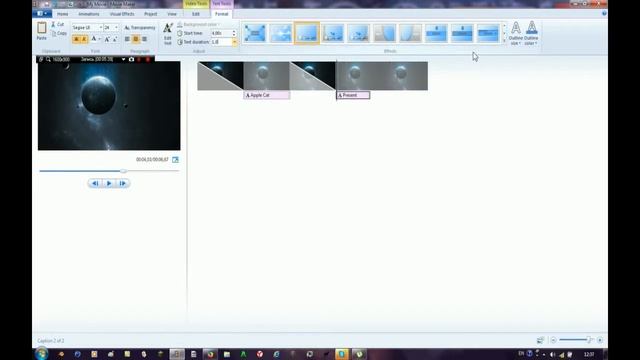This screenshot has width=640, height=360.
Task: Open the Video Tools Edit tab
Action: click(x=196, y=14)
